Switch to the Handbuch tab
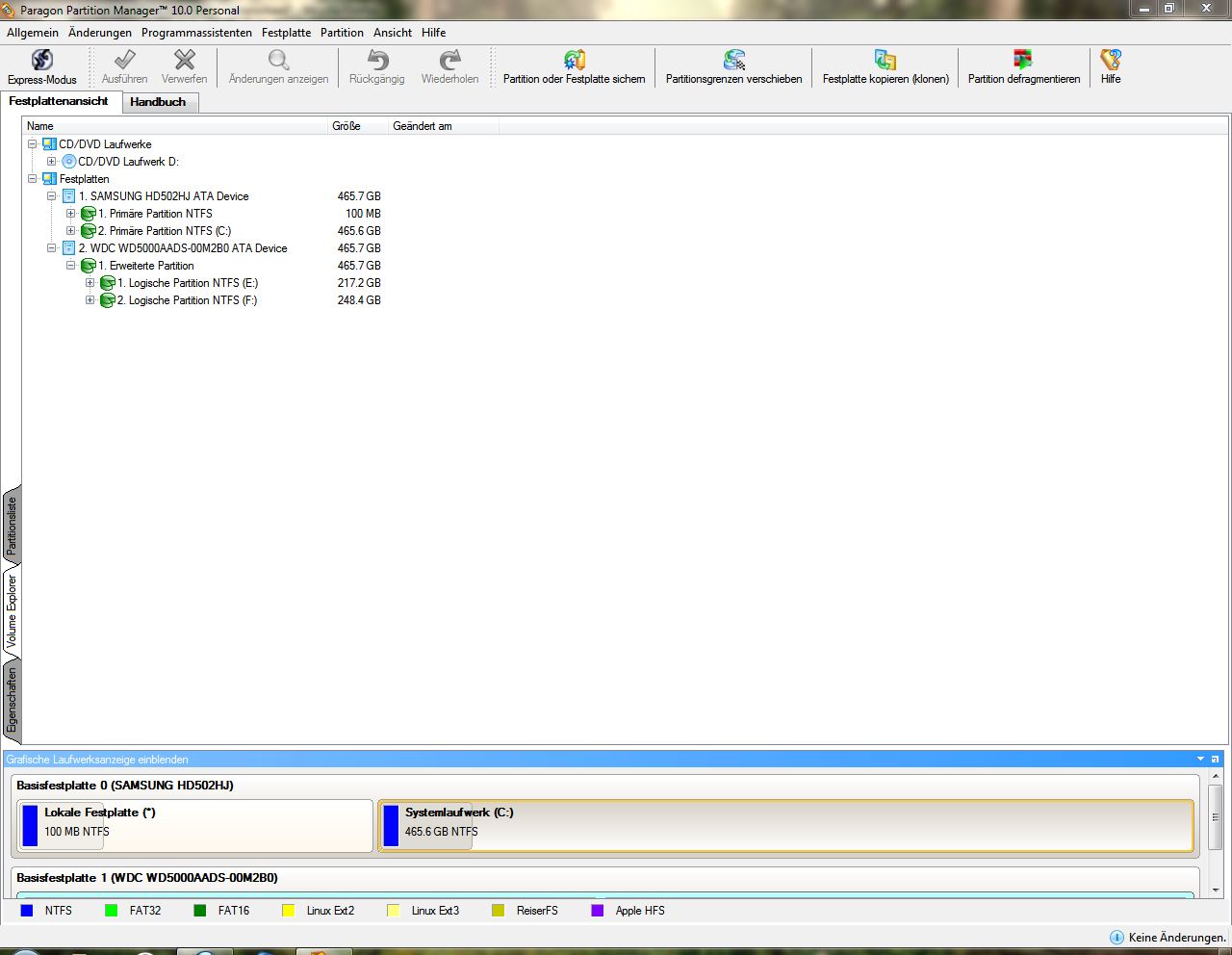 click(x=158, y=102)
